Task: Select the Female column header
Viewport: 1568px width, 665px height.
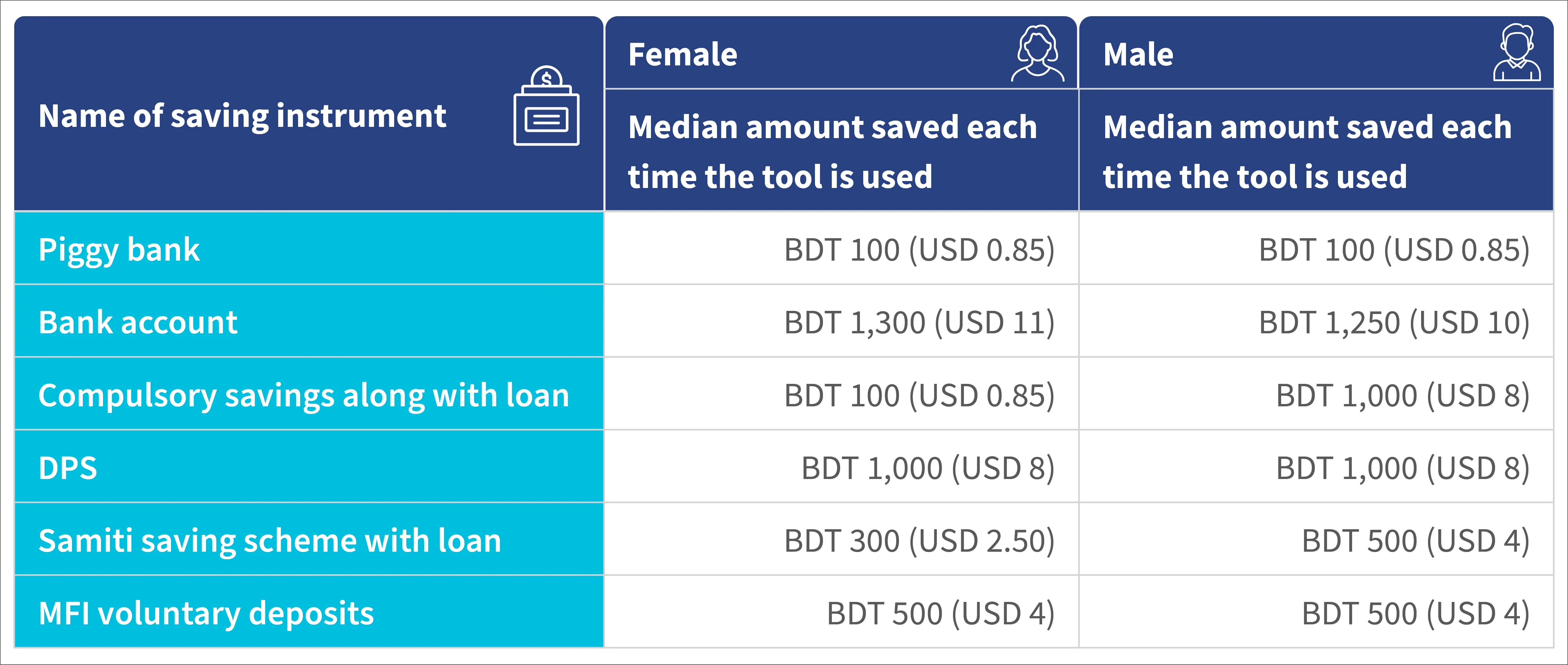Action: (682, 54)
